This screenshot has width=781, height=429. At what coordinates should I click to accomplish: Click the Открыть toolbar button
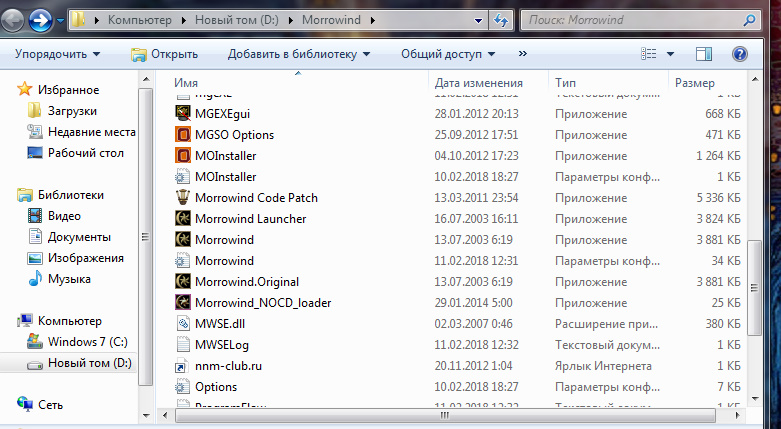pos(164,54)
